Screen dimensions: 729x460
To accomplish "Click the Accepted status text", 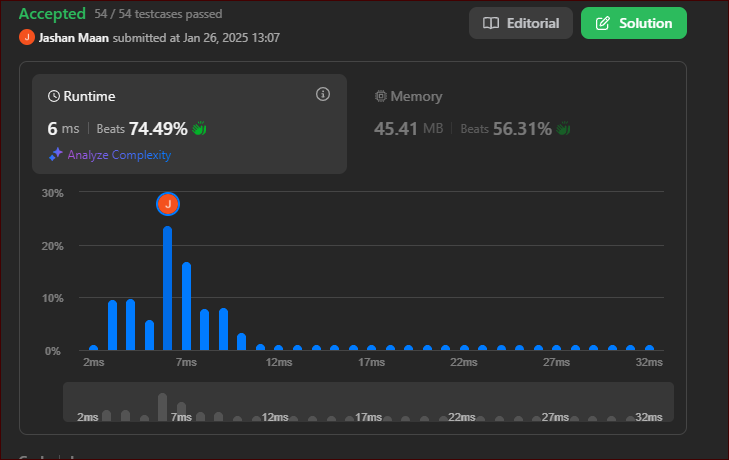I will pos(52,14).
